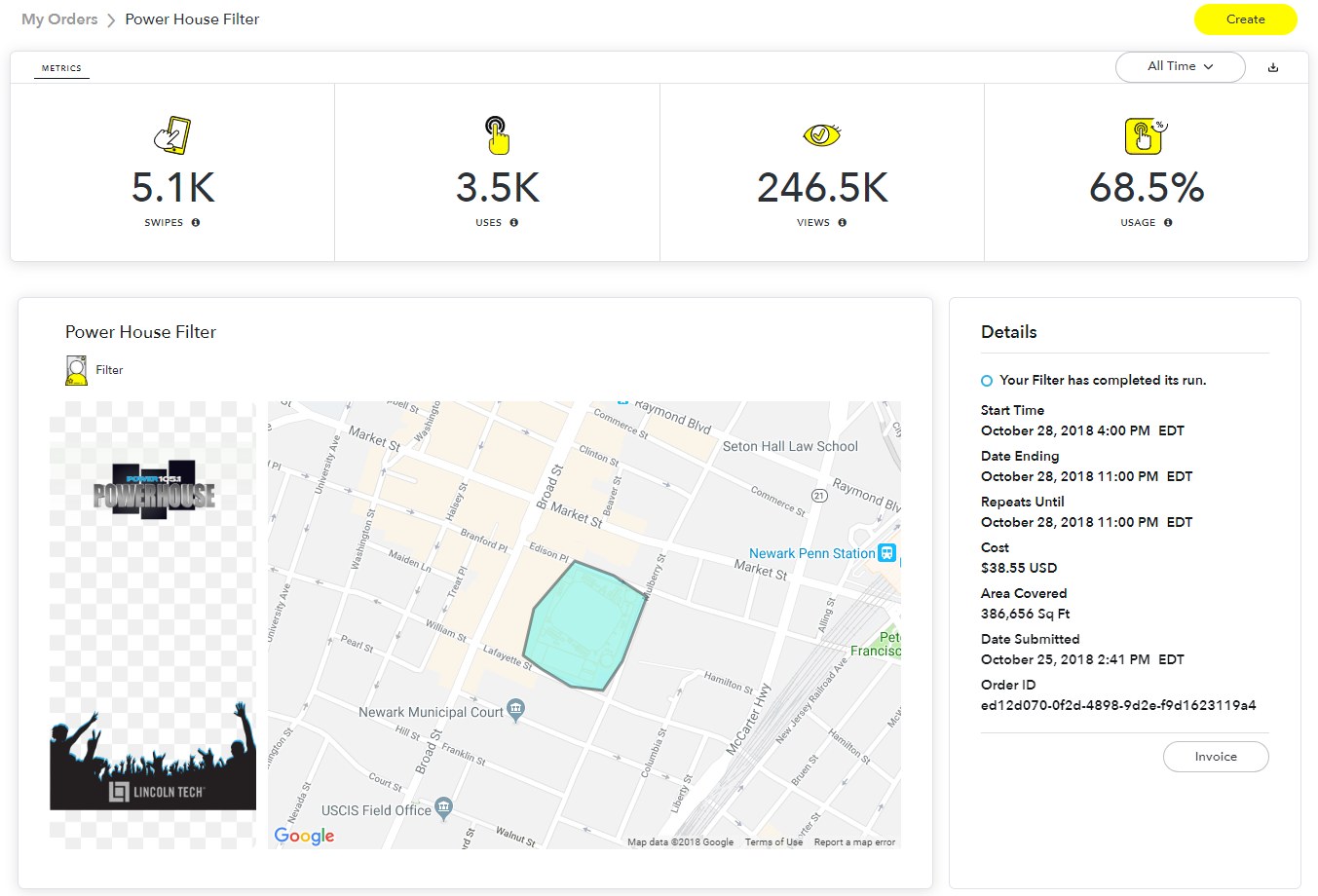Click the Start Time value October 28 4:00 PM
1318x896 pixels.
point(1082,430)
